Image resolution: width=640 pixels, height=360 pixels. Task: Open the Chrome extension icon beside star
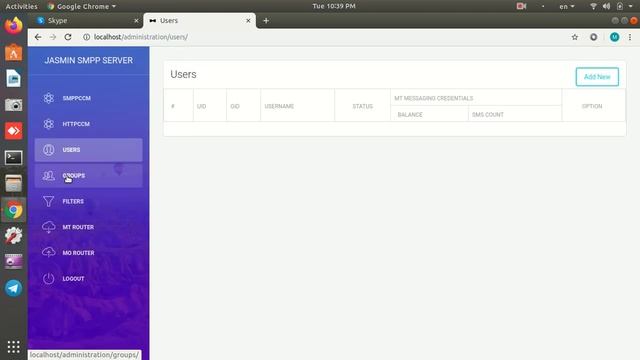[593, 37]
